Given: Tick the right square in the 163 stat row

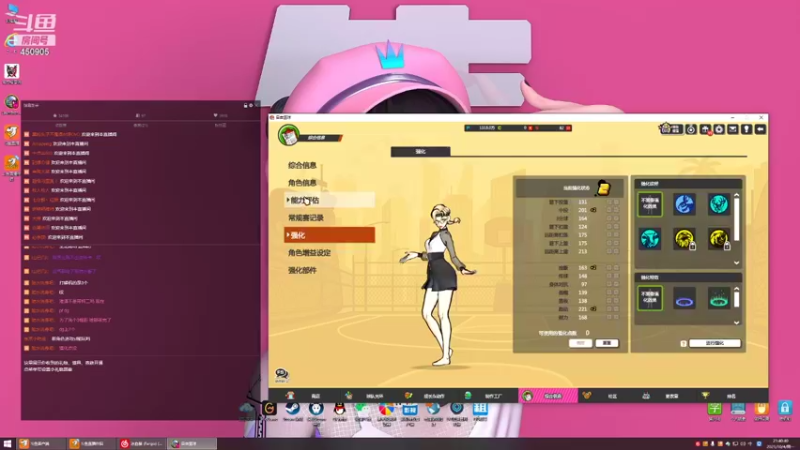Looking at the screenshot, I should (x=616, y=267).
